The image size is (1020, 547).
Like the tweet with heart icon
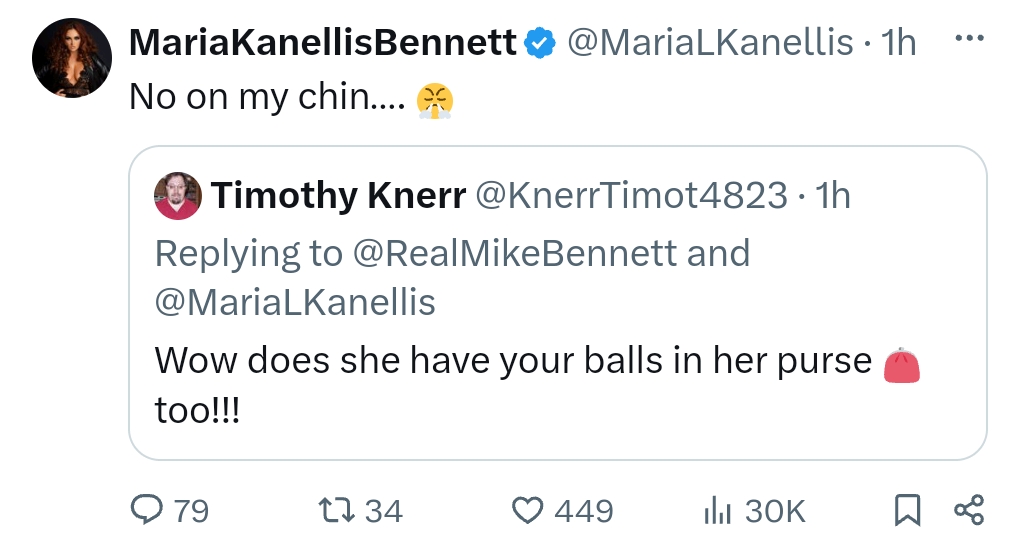527,511
